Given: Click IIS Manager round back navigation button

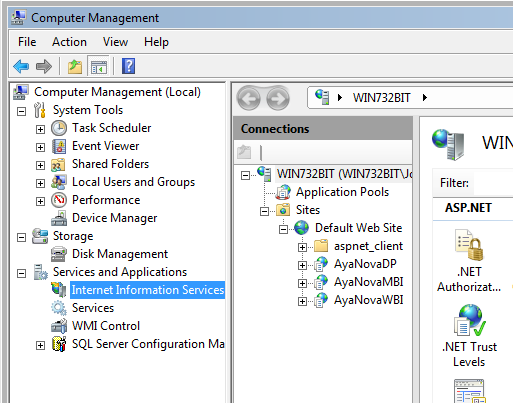Looking at the screenshot, I should pos(248,99).
